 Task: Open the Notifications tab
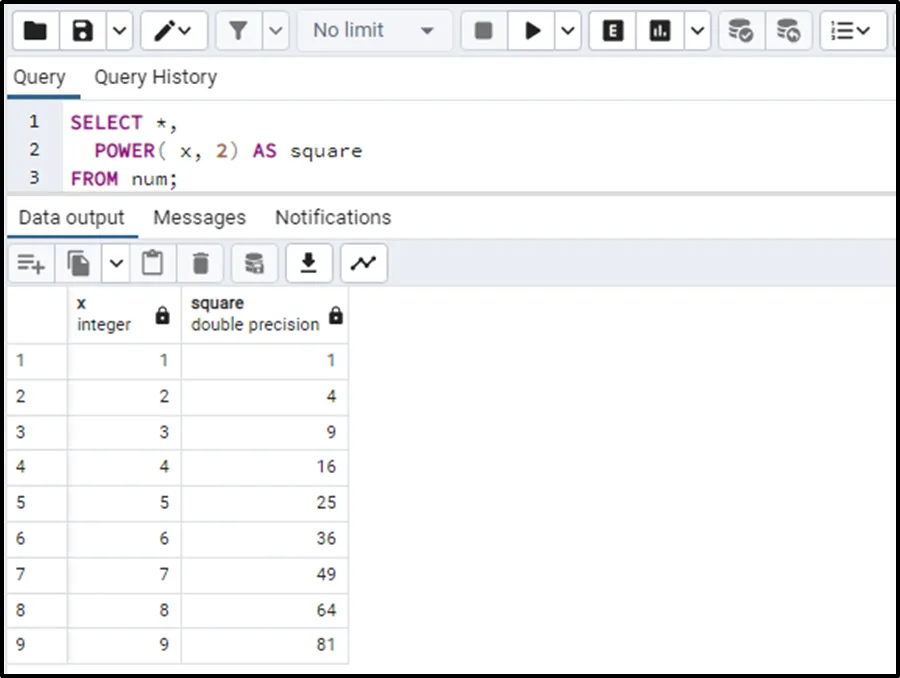333,217
